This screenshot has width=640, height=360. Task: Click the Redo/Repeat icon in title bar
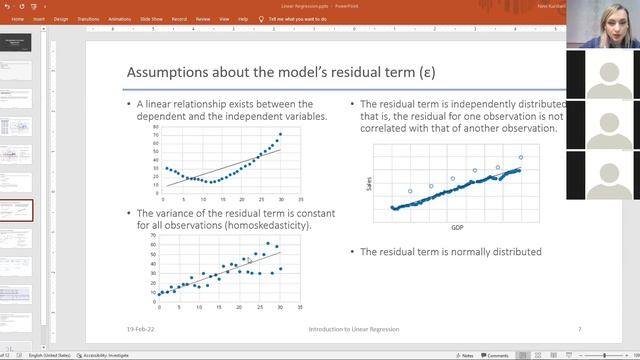point(22,7)
